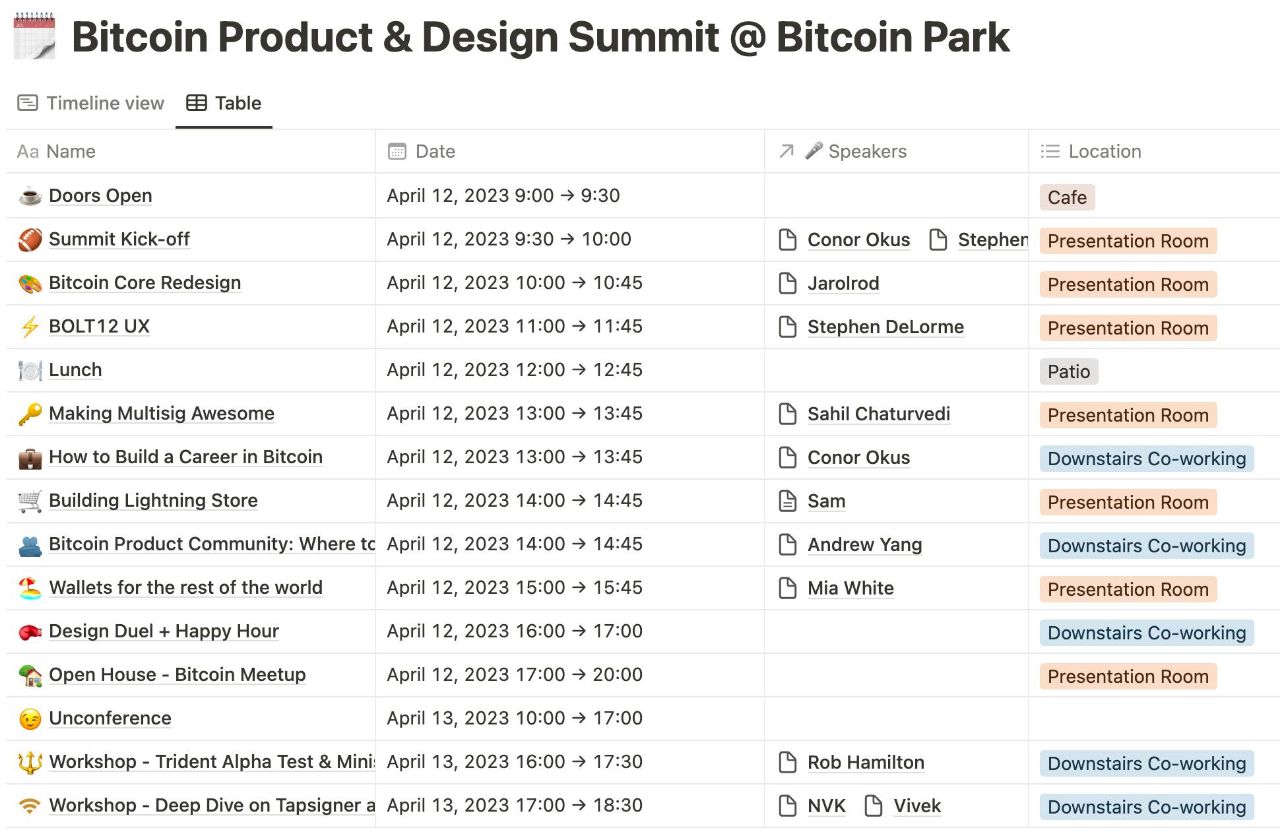The height and width of the screenshot is (839, 1280).
Task: Click the winking face icon for Unconference
Action: coord(30,719)
